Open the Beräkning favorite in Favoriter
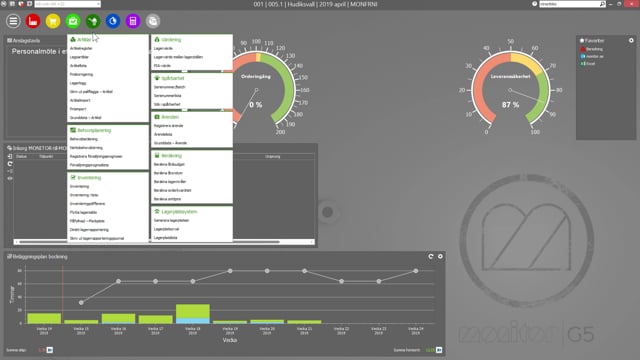 (591, 49)
